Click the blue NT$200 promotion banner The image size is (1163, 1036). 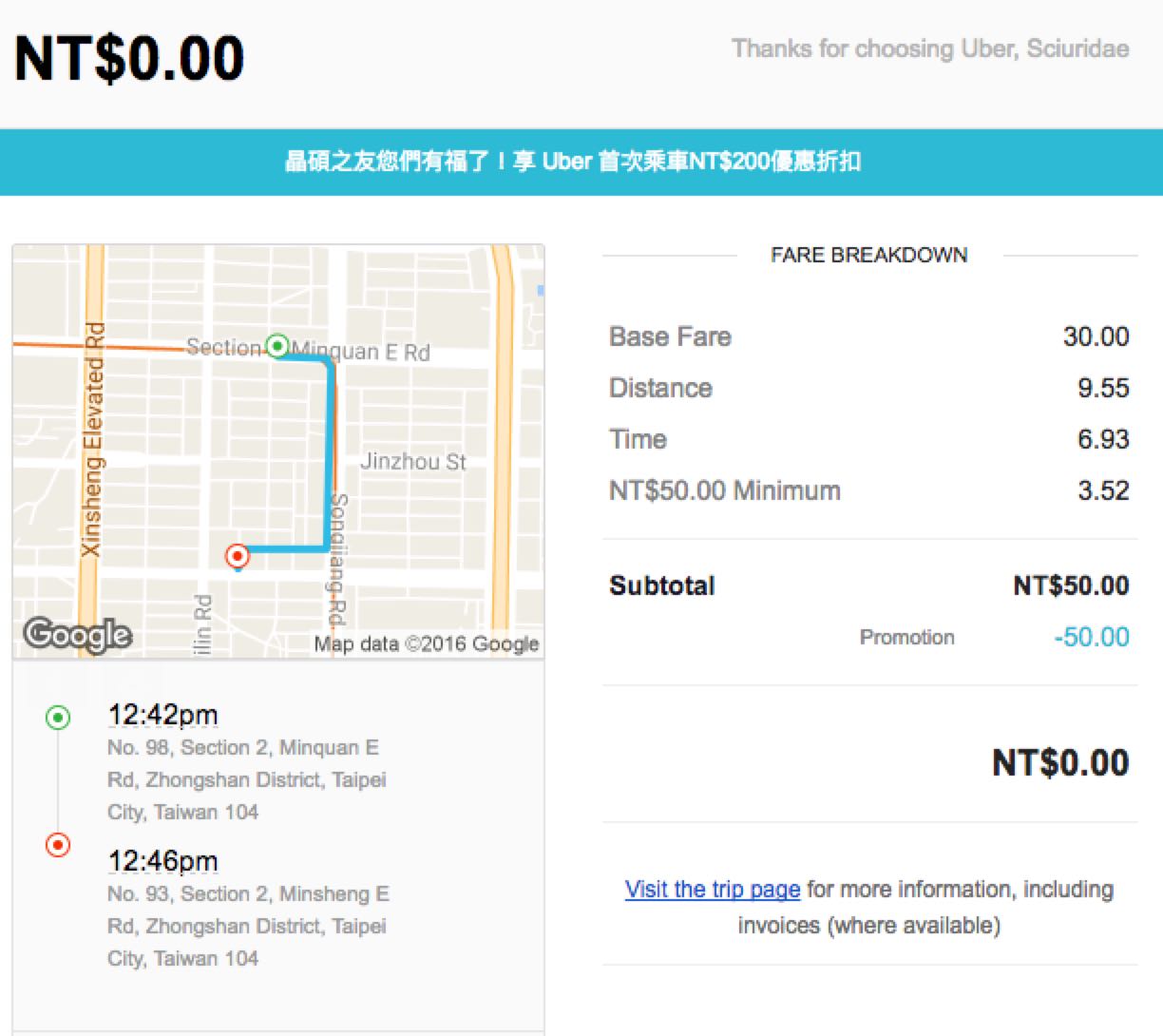click(581, 162)
